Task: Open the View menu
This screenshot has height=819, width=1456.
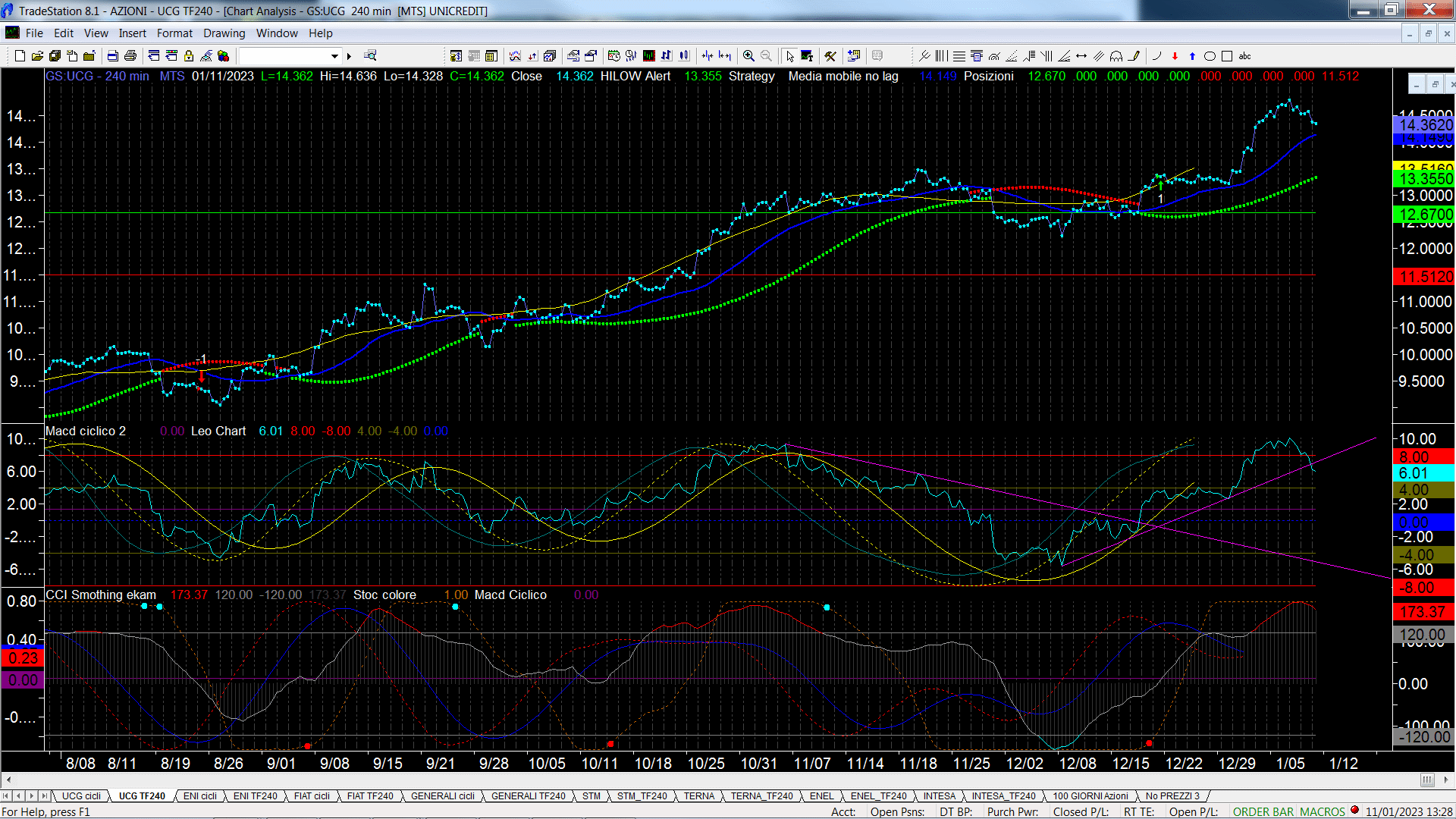Action: [x=96, y=33]
